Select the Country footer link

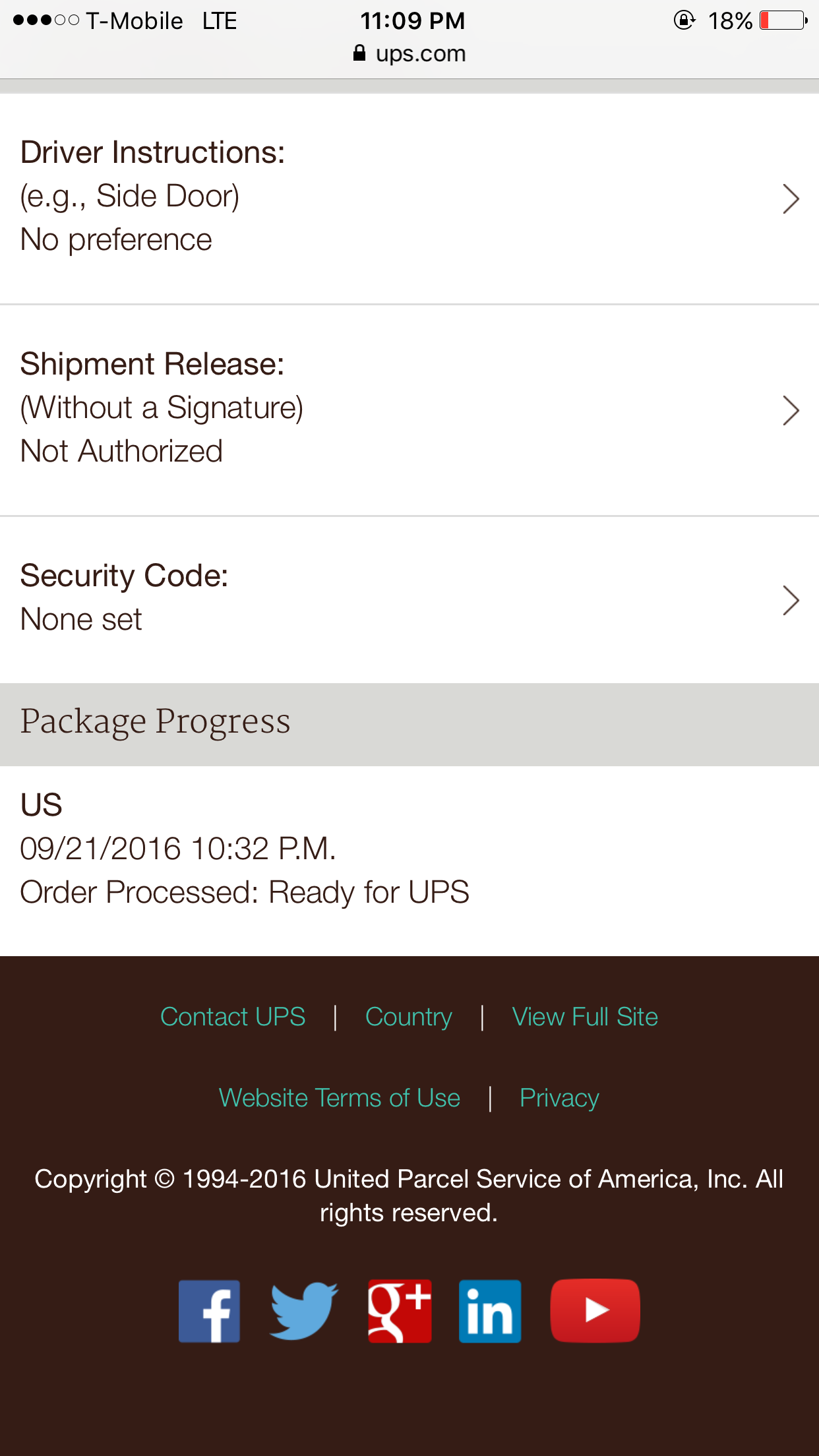409,1017
